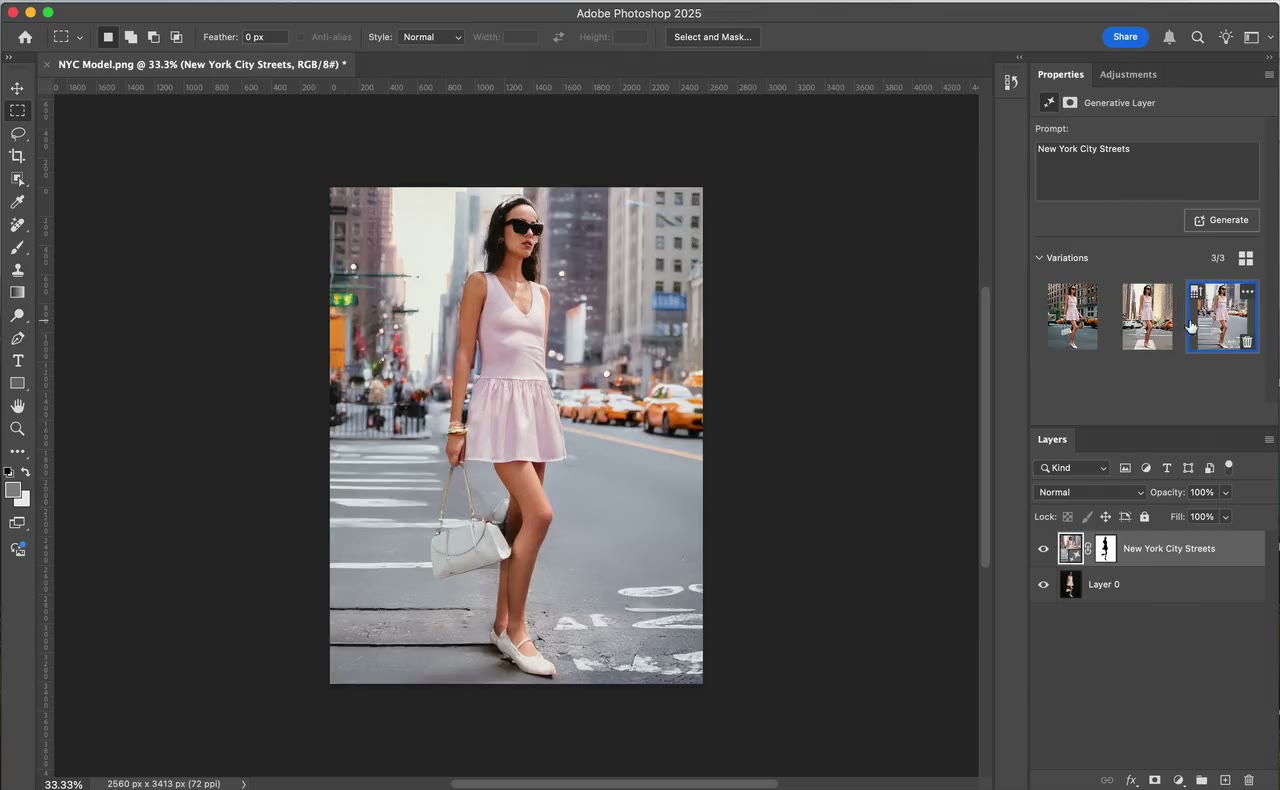Create a new layer with plus icon
The height and width of the screenshot is (790, 1280).
pos(1225,780)
